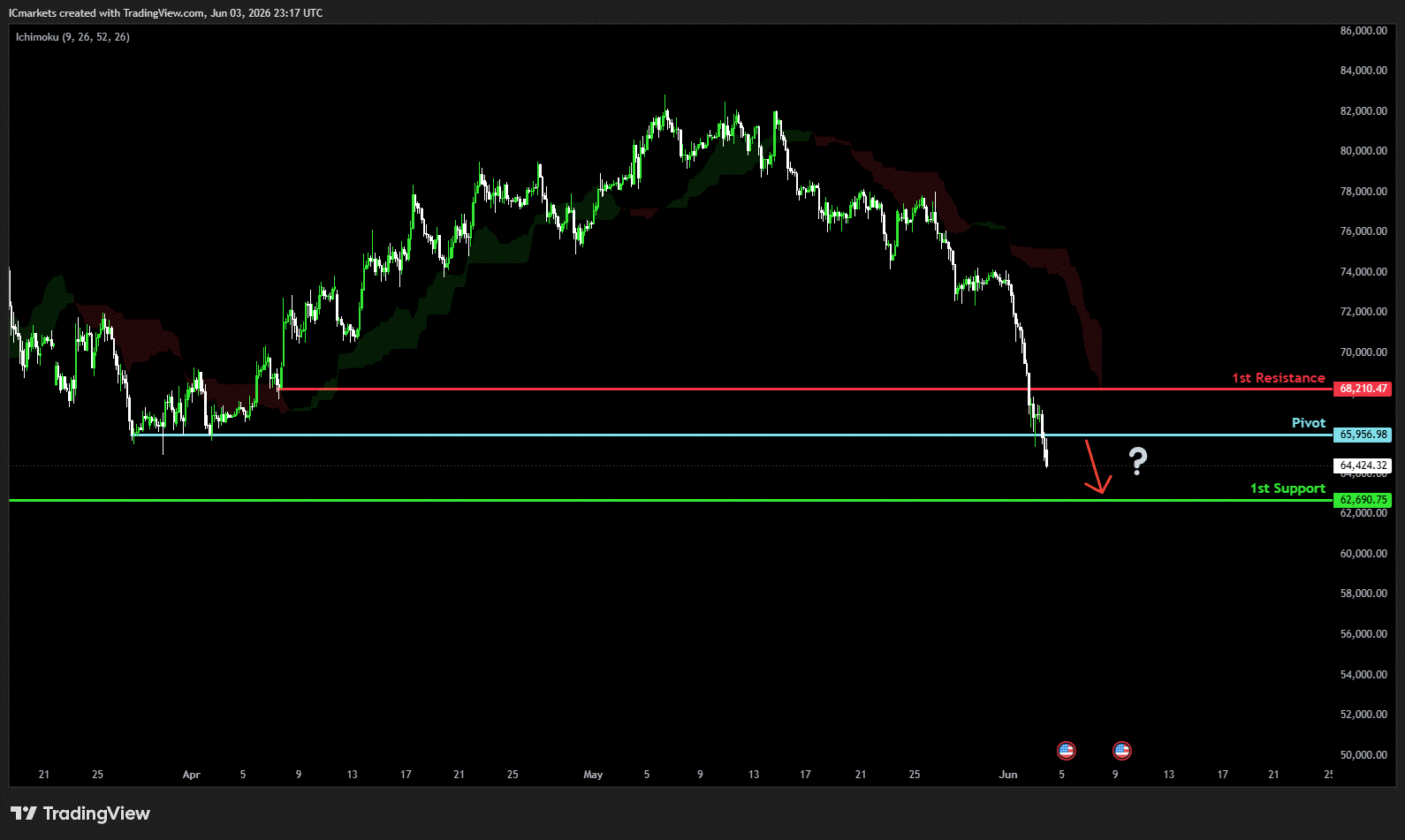The image size is (1405, 840).
Task: Click the Jun label on time axis
Action: pos(1008,775)
